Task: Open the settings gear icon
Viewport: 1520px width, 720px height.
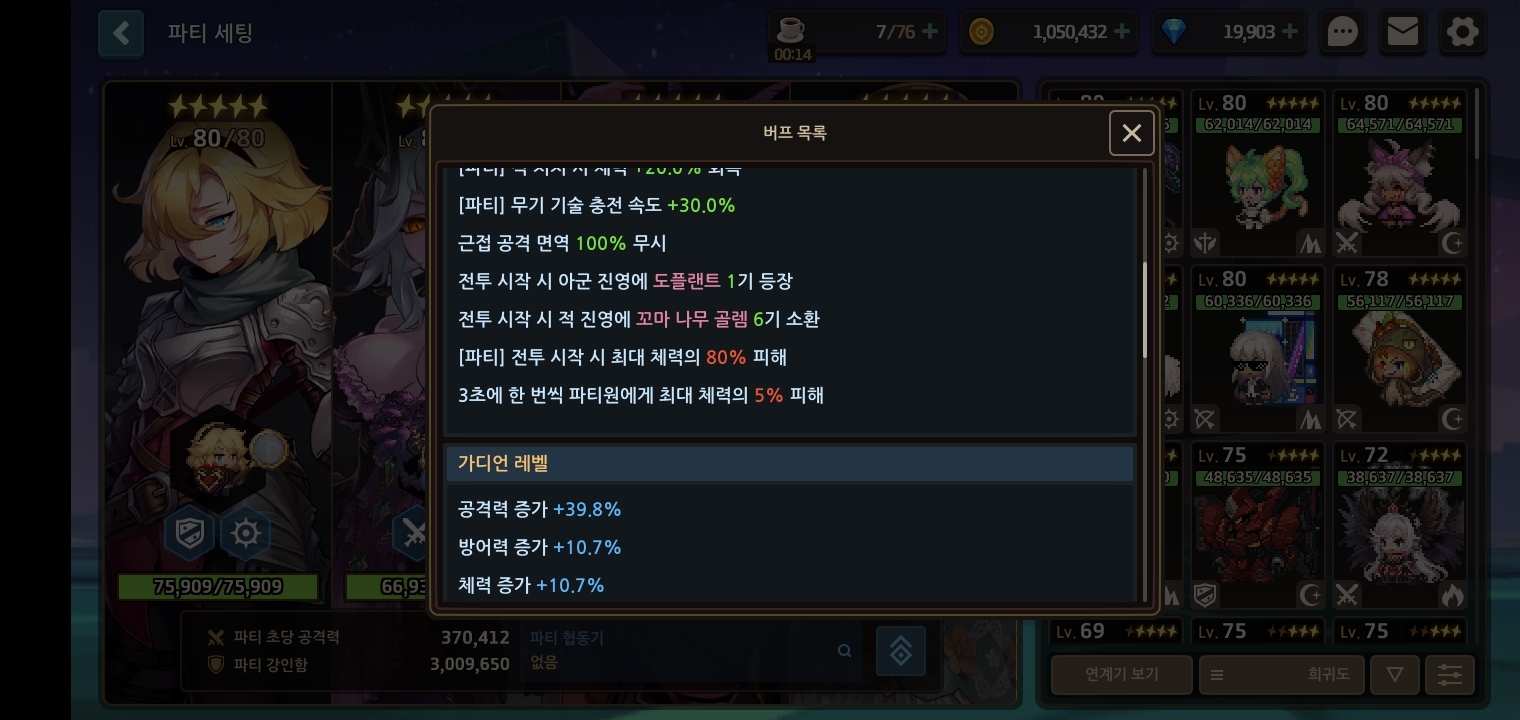Action: pos(1462,32)
